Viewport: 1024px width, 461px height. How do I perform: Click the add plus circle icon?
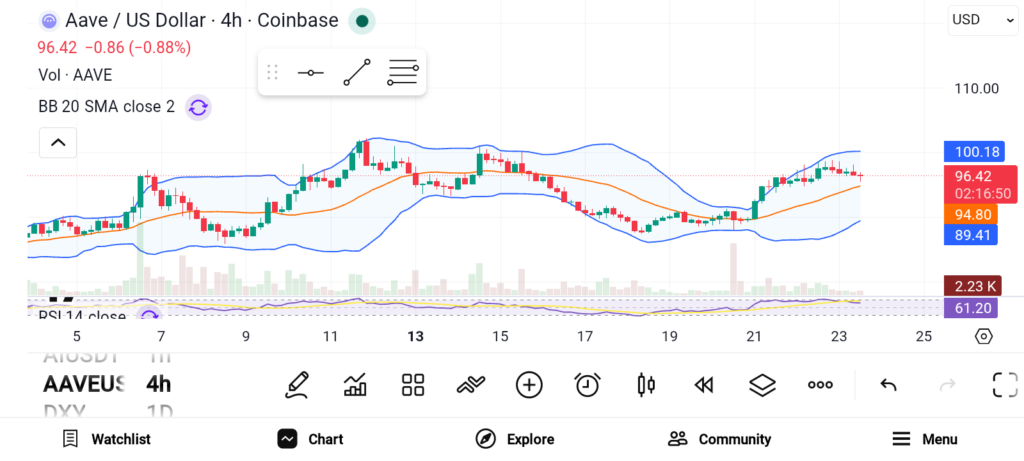[x=529, y=385]
